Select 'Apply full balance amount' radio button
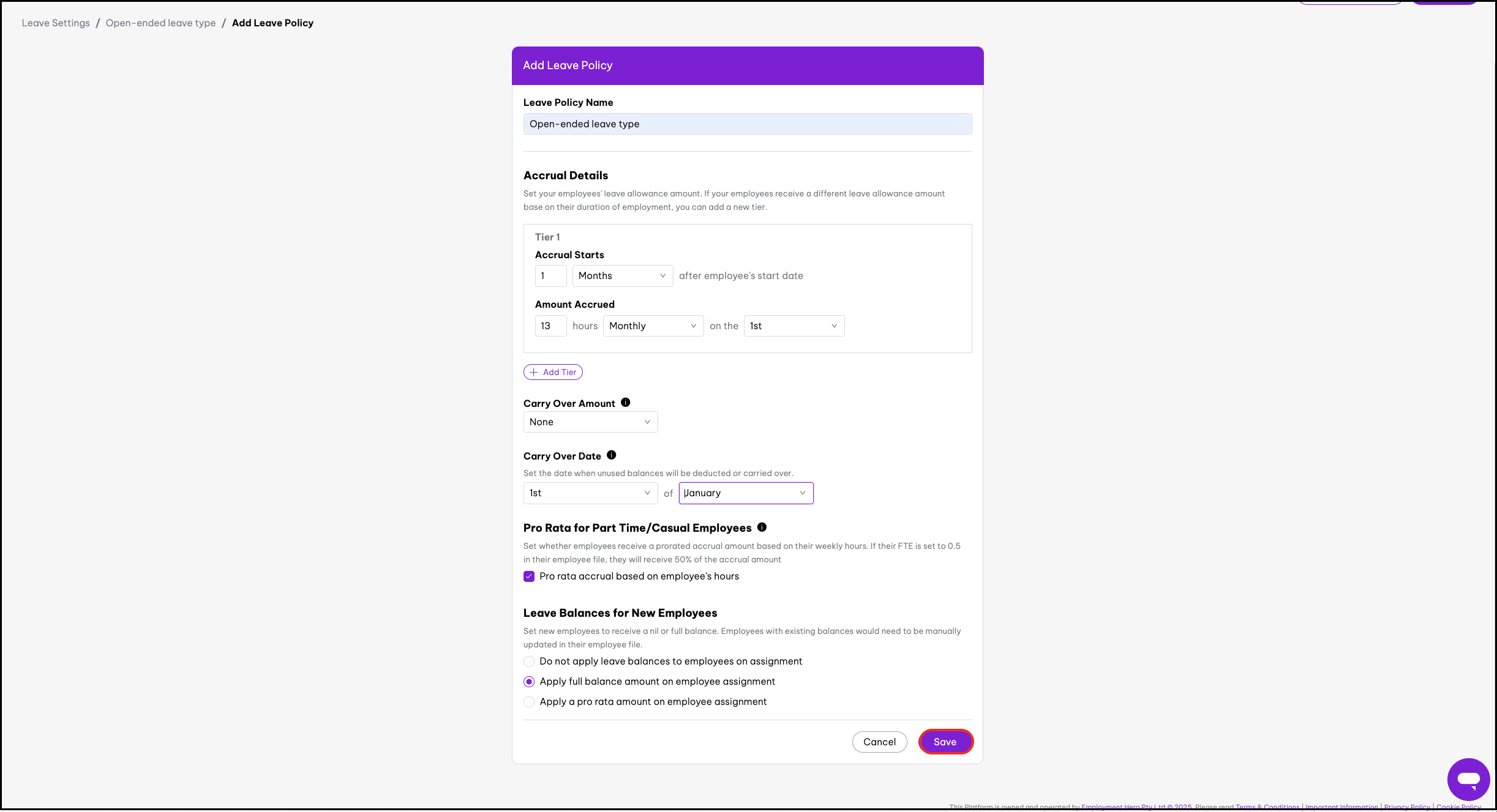Viewport: 1497px width, 812px height. (529, 682)
